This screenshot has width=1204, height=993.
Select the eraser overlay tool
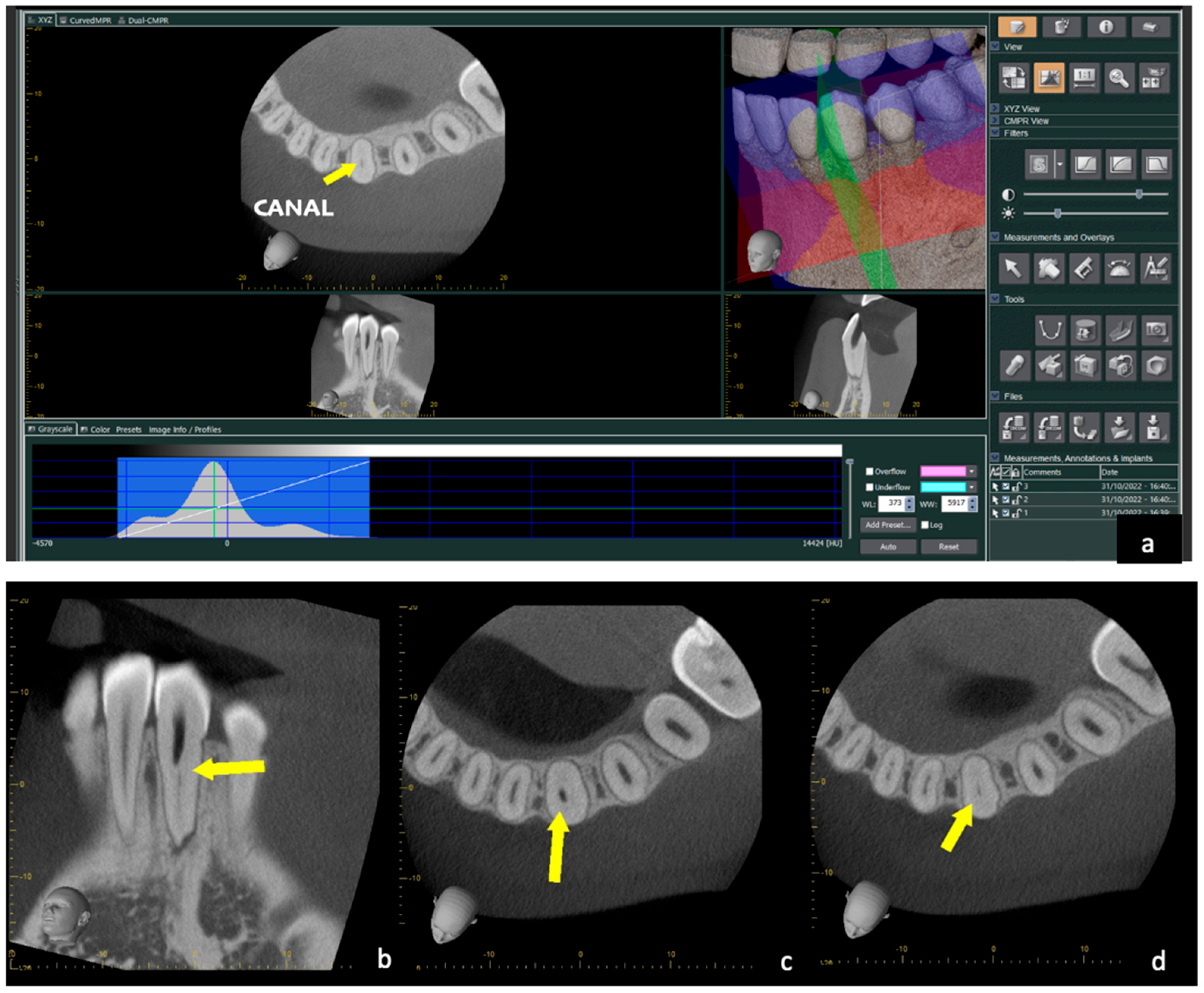(1049, 268)
